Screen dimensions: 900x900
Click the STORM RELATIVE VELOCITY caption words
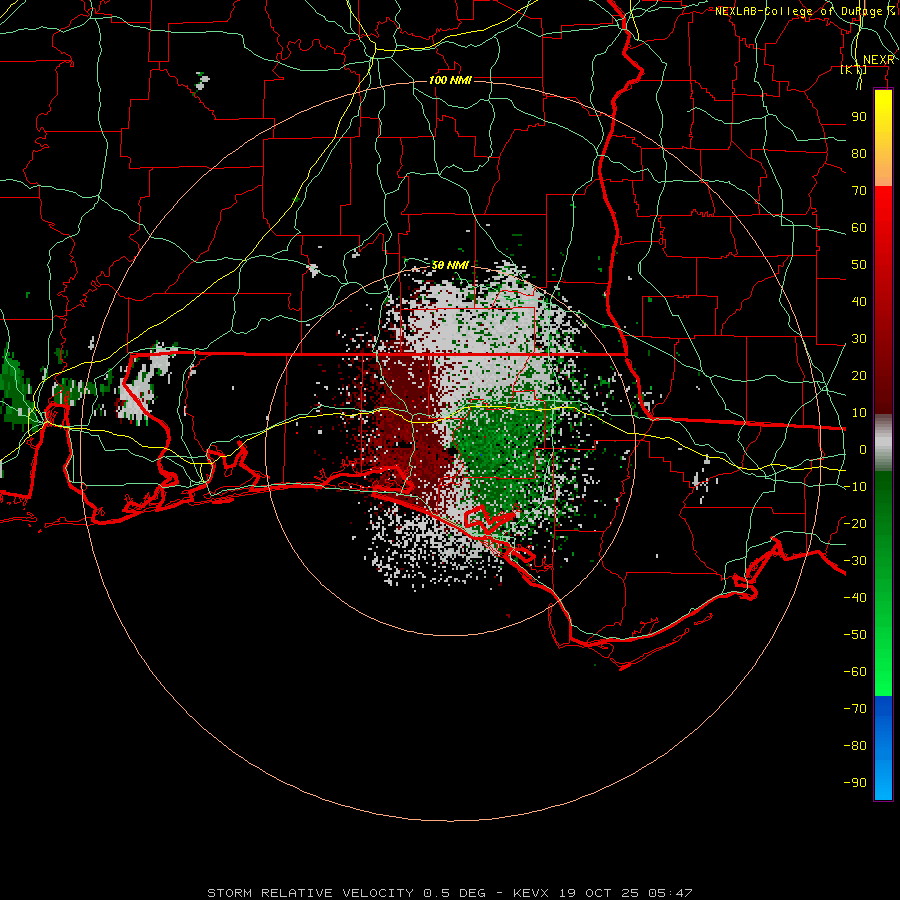(x=310, y=893)
